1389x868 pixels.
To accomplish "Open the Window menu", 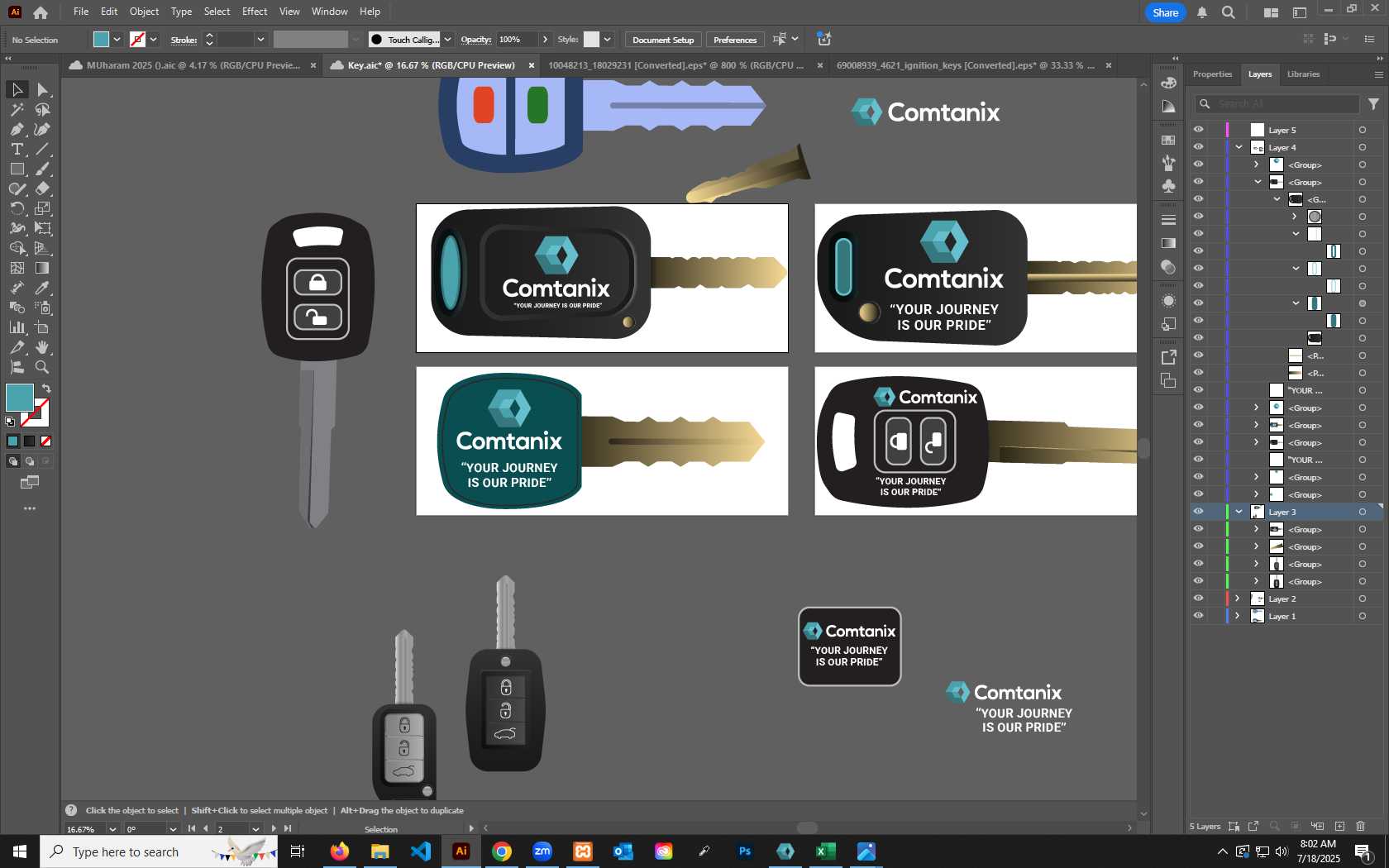I will coord(329,12).
